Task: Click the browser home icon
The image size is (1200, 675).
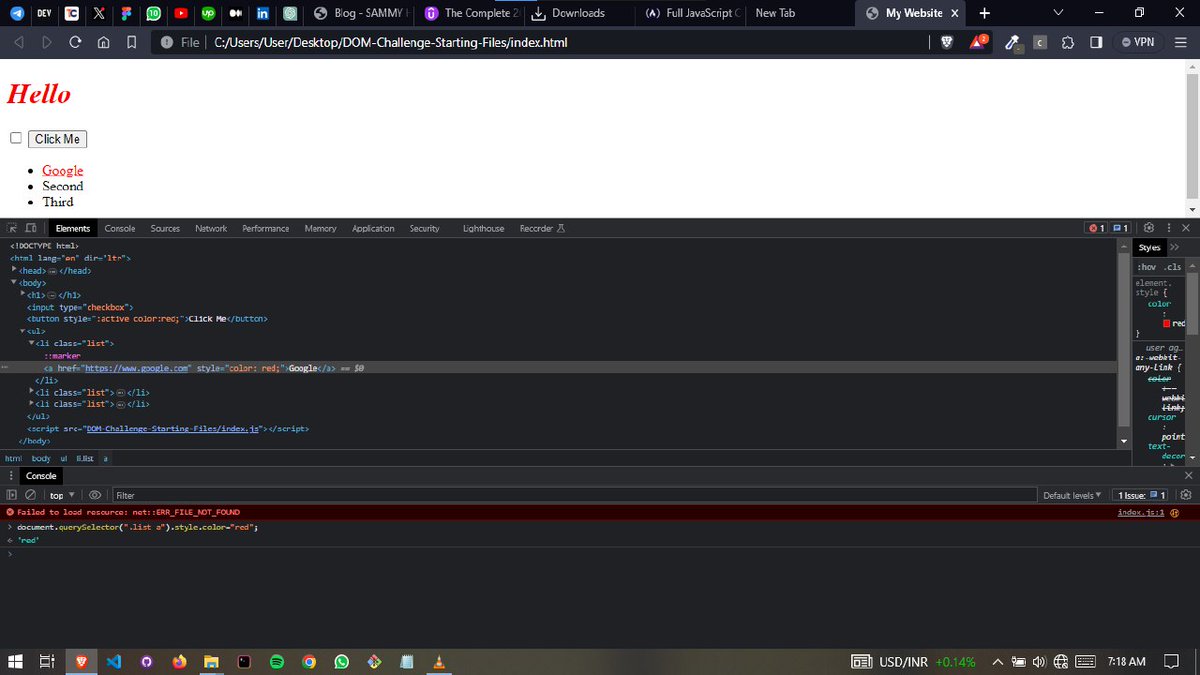Action: [104, 42]
